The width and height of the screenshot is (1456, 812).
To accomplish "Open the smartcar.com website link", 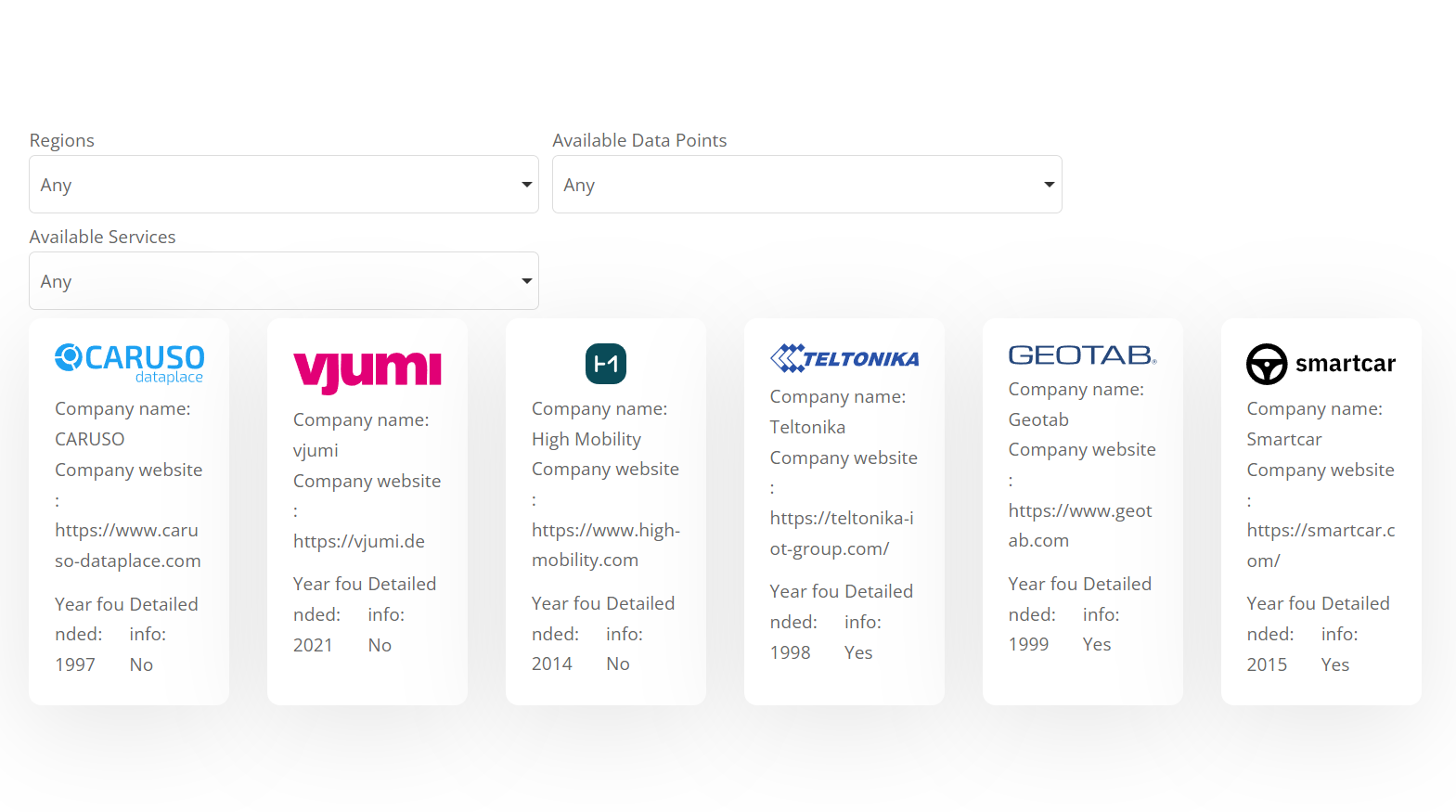I will (x=1320, y=546).
